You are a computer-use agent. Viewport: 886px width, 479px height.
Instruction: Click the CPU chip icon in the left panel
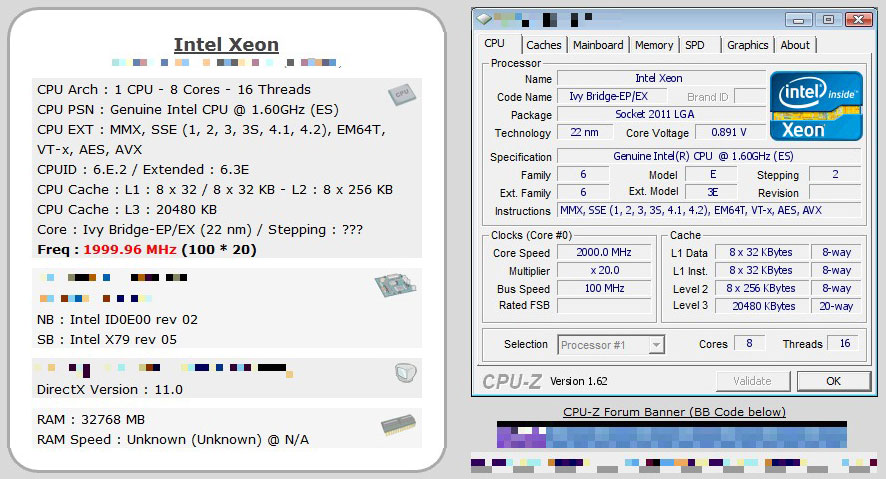coord(401,94)
